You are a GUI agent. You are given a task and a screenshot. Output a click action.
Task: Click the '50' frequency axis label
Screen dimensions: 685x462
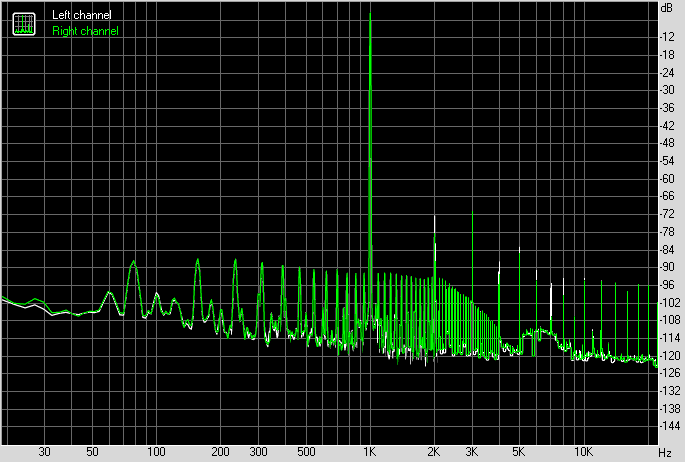tap(92, 452)
